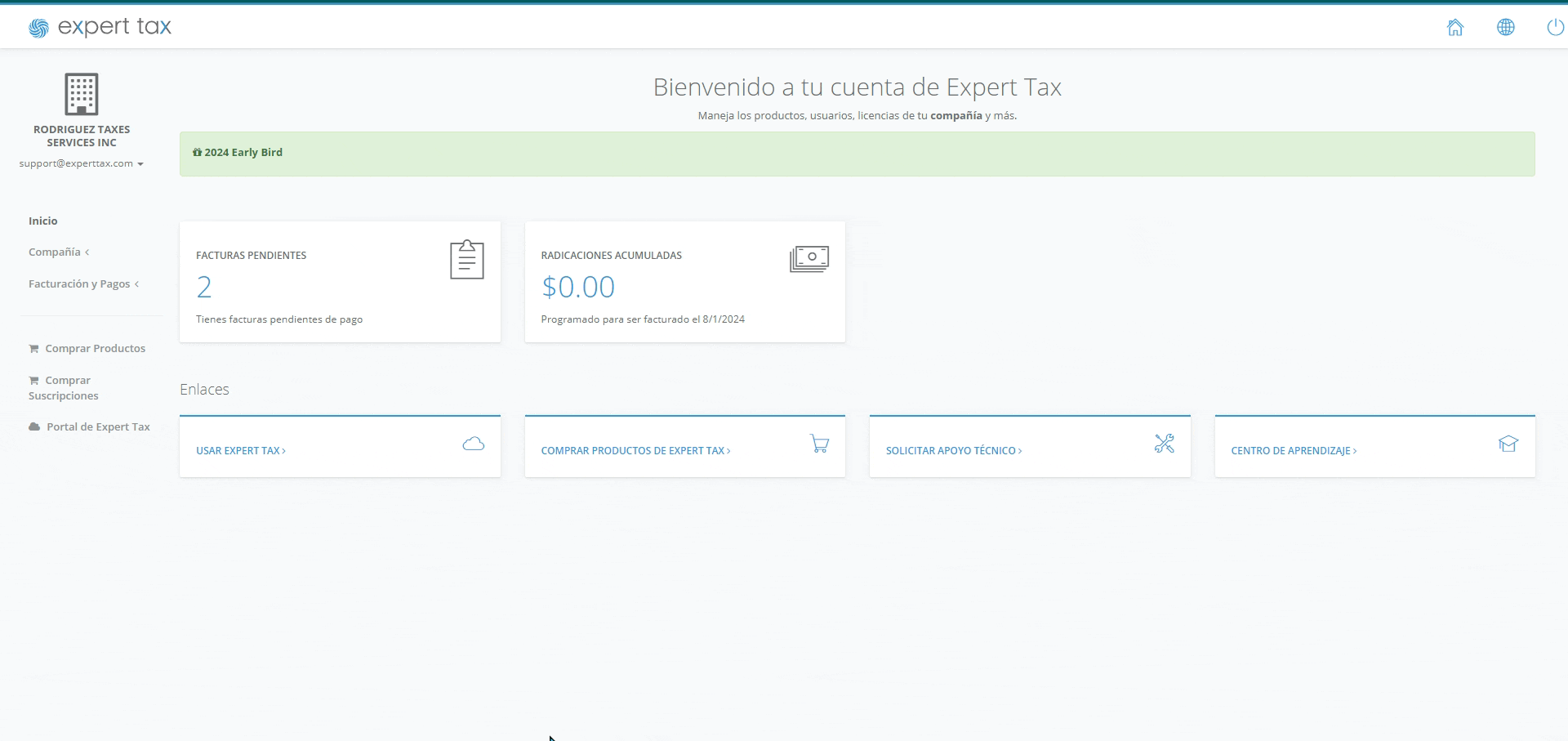Viewport: 1568px width, 741px height.
Task: Click cart icon beside Comprar Suscripciones
Action: tap(33, 381)
